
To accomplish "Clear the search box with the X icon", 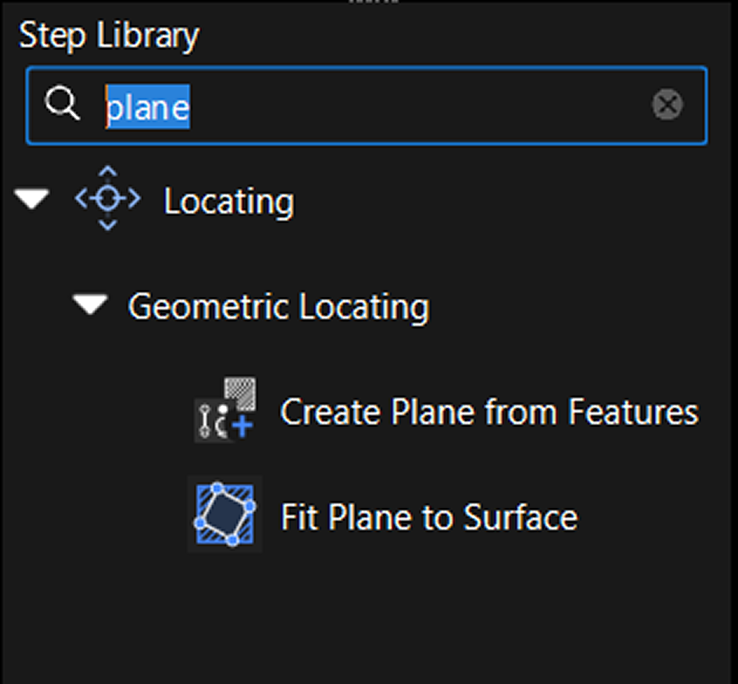I will [667, 105].
